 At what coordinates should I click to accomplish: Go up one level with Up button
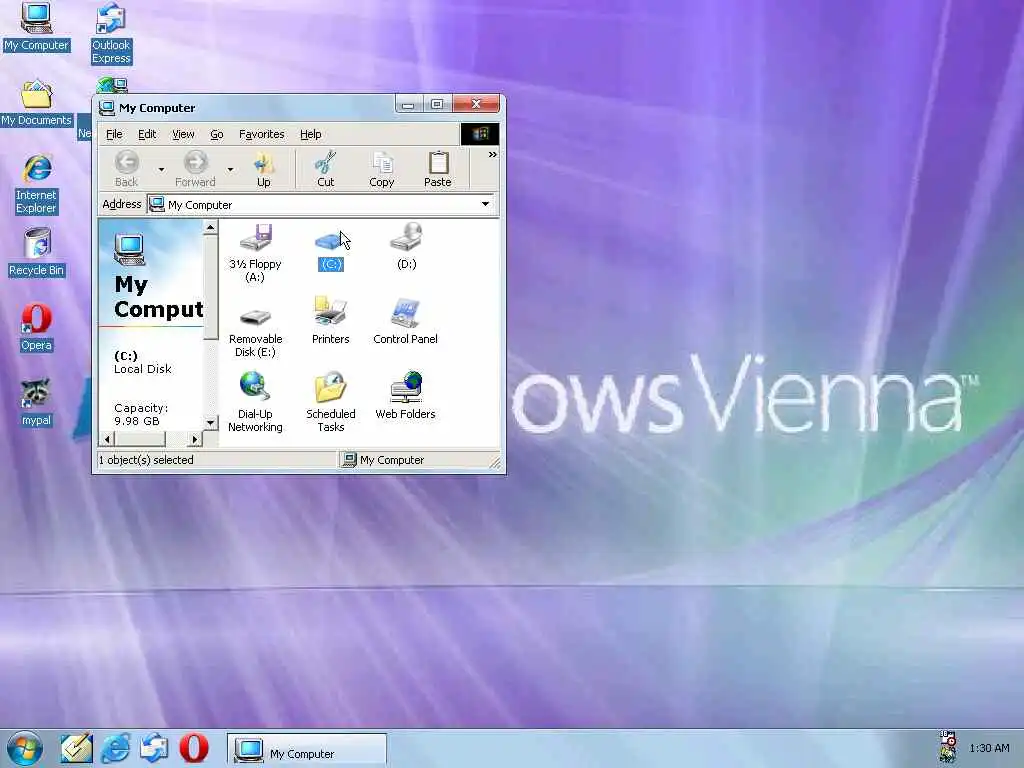point(264,169)
